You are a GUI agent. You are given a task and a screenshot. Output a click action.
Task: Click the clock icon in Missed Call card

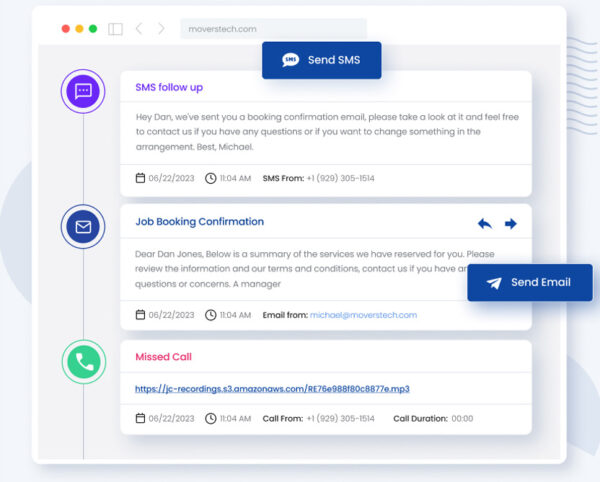click(210, 418)
